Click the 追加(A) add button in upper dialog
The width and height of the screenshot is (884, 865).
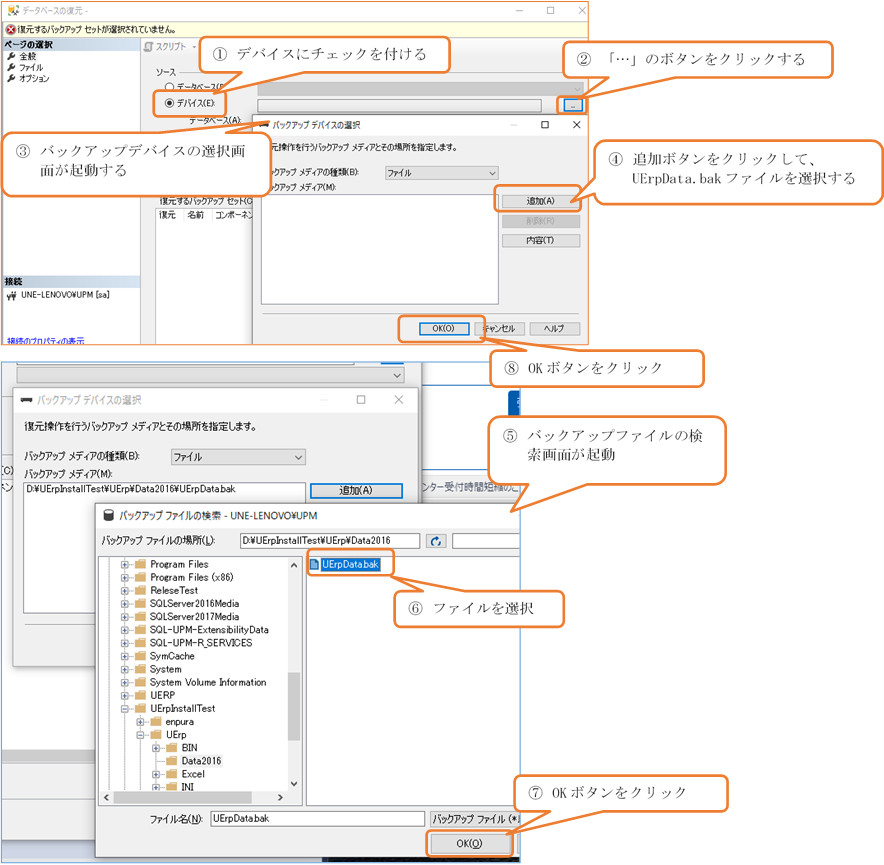point(540,201)
